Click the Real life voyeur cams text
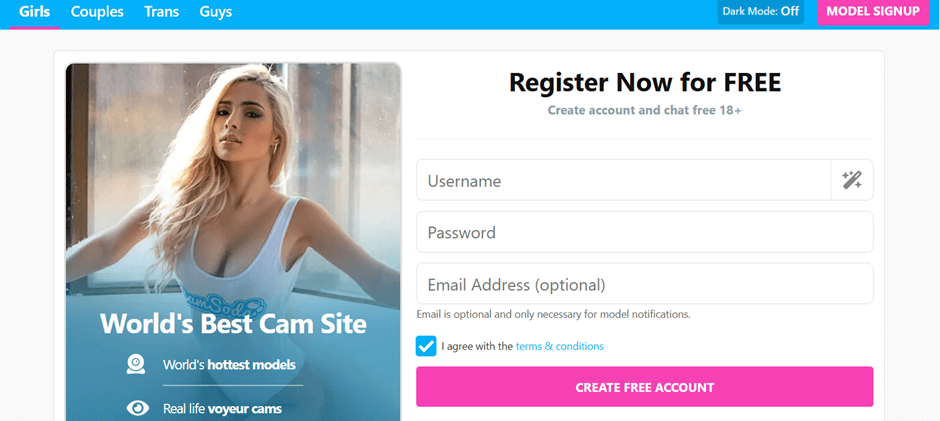The width and height of the screenshot is (940, 421). (222, 409)
